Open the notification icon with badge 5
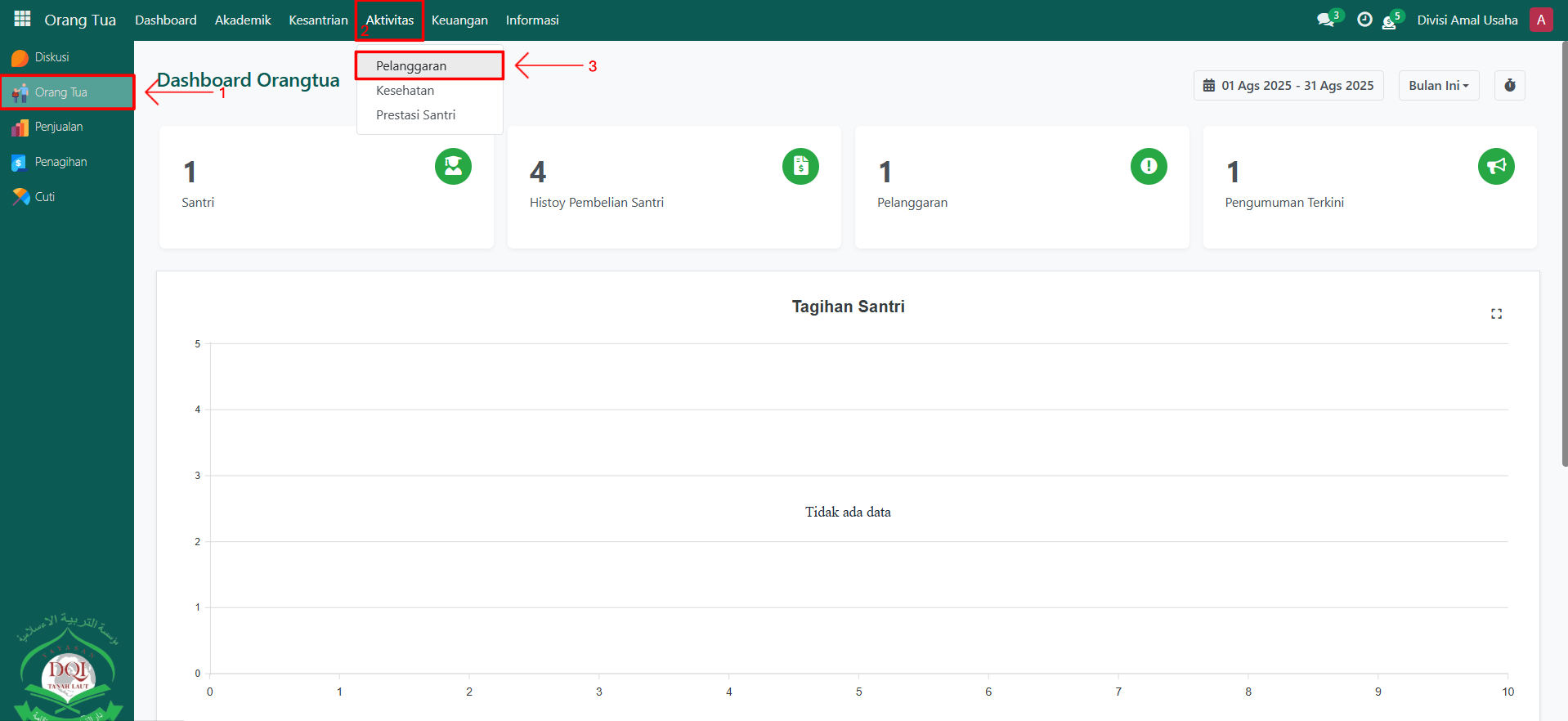 pyautogui.click(x=1389, y=20)
